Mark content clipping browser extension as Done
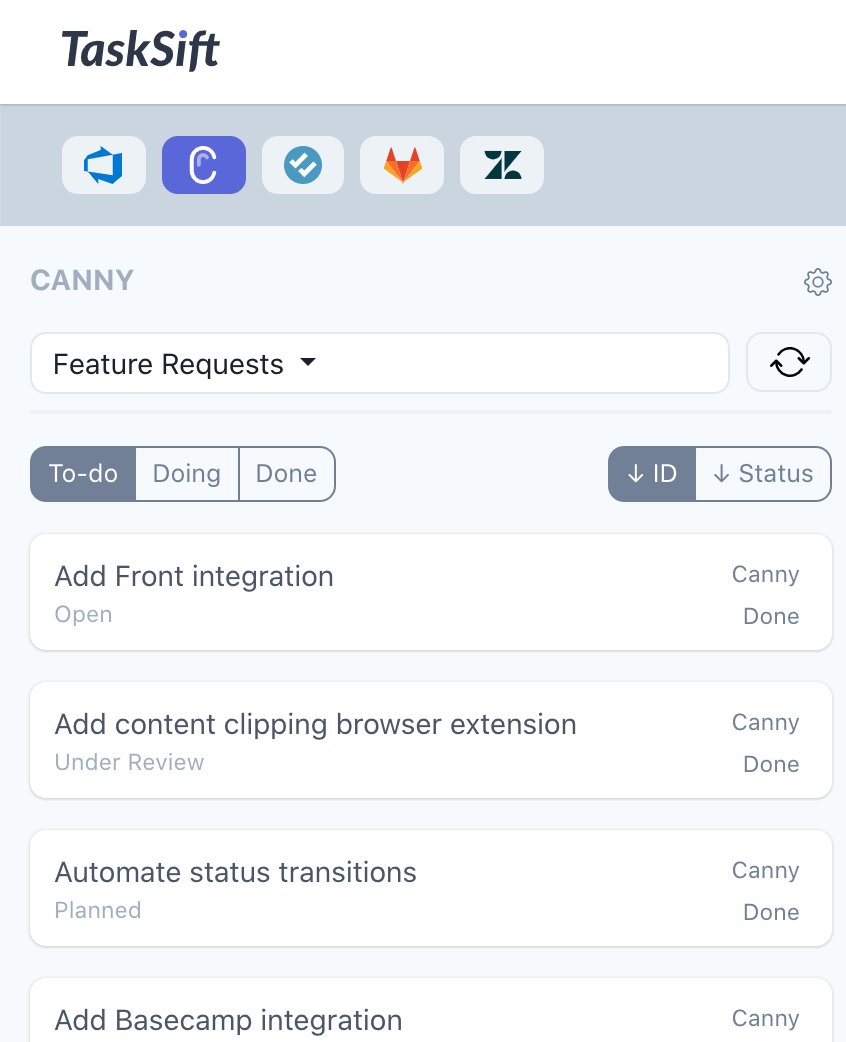The image size is (846, 1042). click(771, 764)
